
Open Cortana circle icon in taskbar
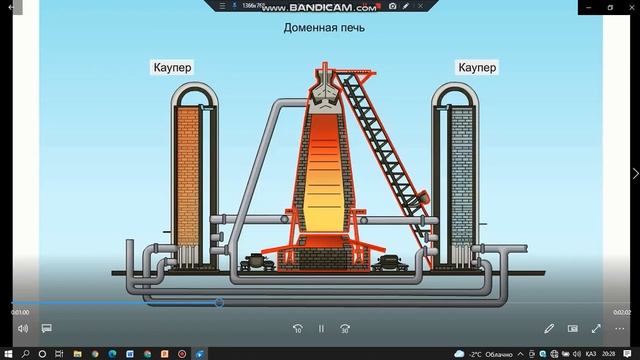[x=42, y=354]
